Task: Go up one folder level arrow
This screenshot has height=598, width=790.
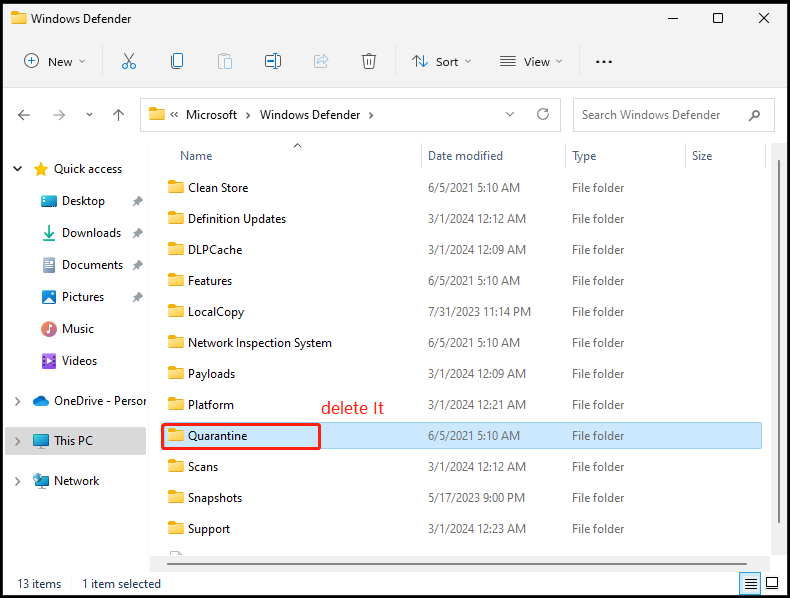Action: pos(118,115)
